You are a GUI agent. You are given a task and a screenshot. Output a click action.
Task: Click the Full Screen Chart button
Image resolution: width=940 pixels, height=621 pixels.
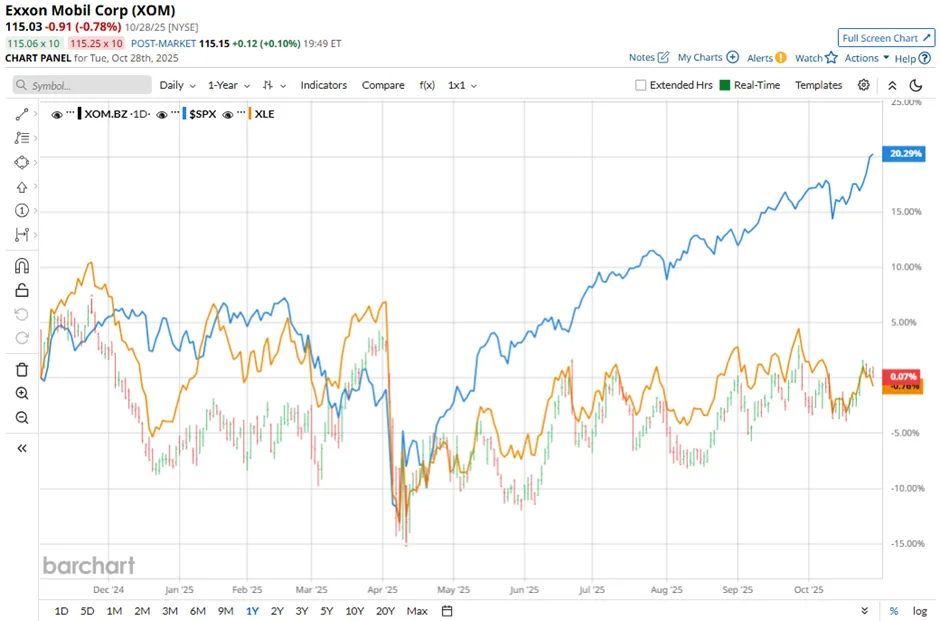[885, 37]
